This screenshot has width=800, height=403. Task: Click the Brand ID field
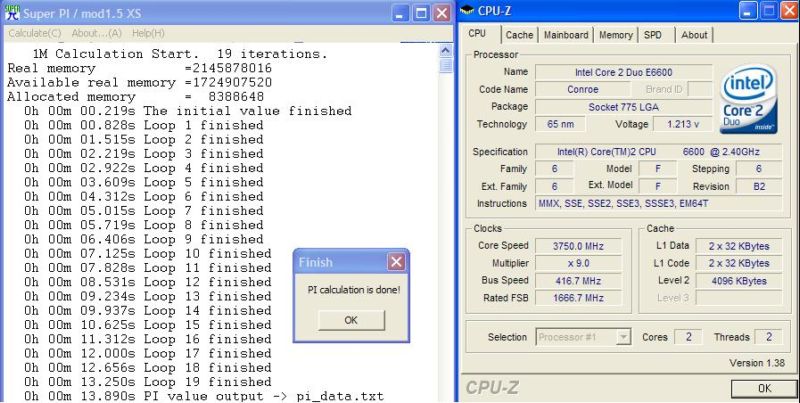click(699, 89)
